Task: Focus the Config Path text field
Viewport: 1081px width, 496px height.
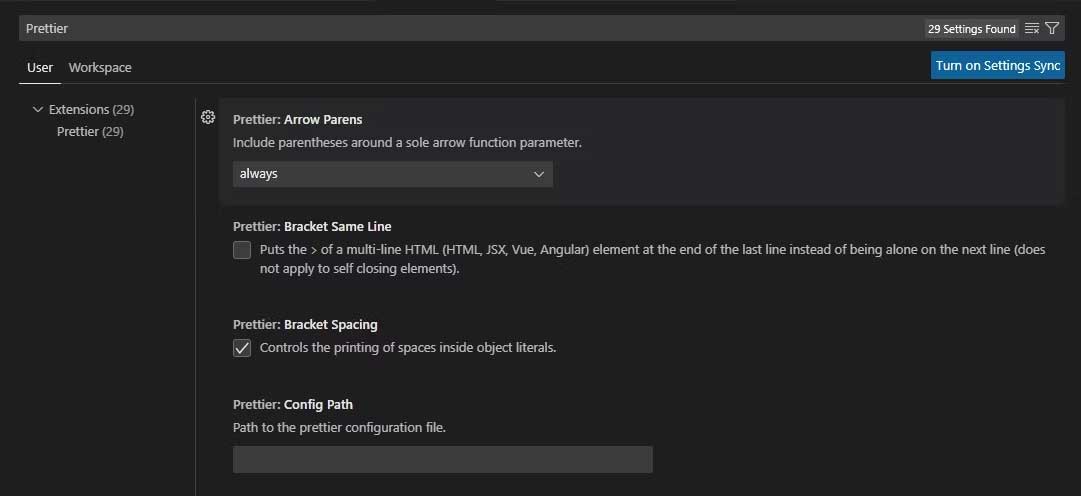Action: (442, 459)
